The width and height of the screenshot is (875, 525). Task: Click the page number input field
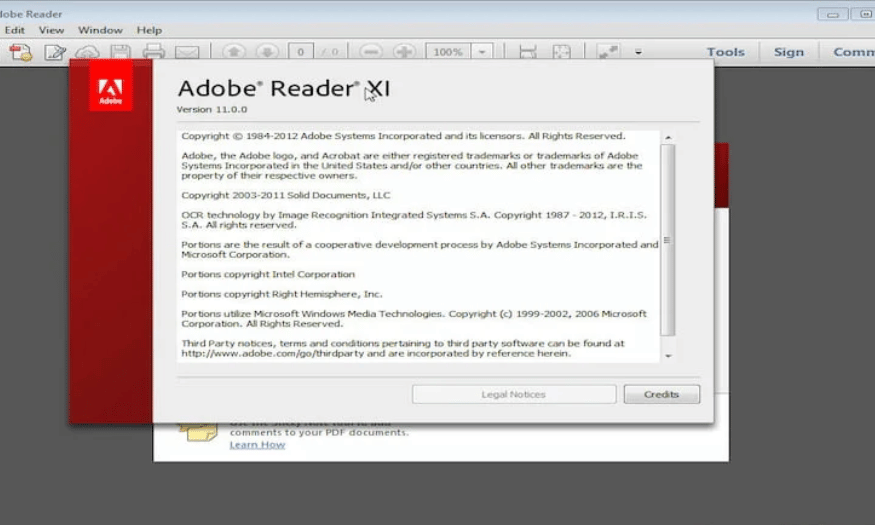(x=301, y=52)
